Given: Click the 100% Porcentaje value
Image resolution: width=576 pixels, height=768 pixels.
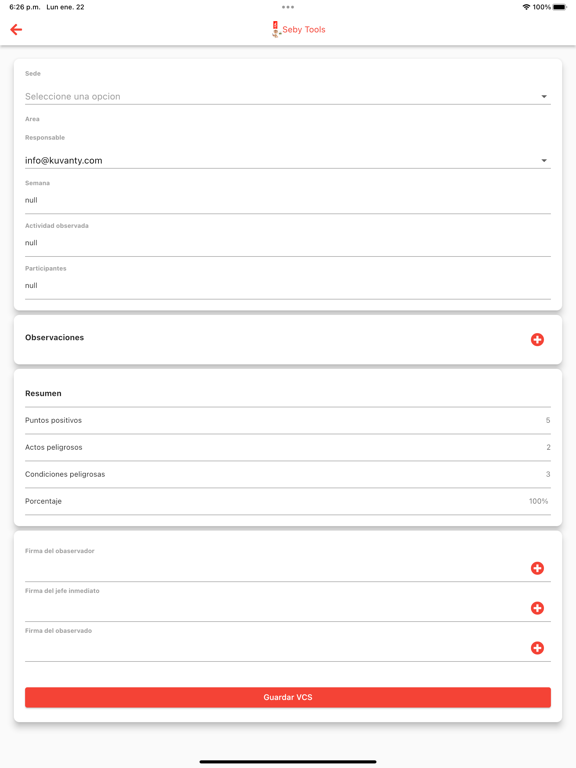Looking at the screenshot, I should (538, 501).
